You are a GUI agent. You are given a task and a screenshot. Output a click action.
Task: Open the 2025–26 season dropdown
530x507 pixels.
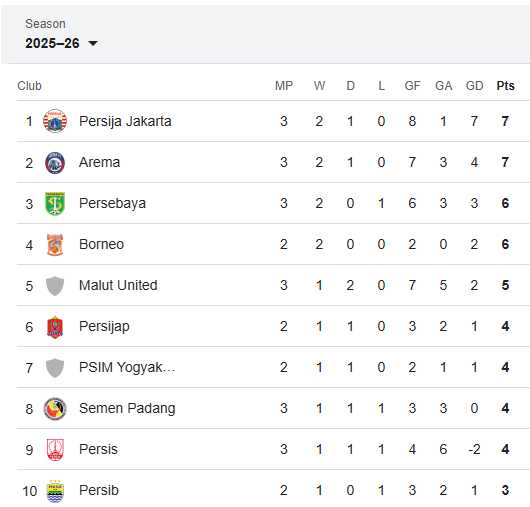pos(61,43)
